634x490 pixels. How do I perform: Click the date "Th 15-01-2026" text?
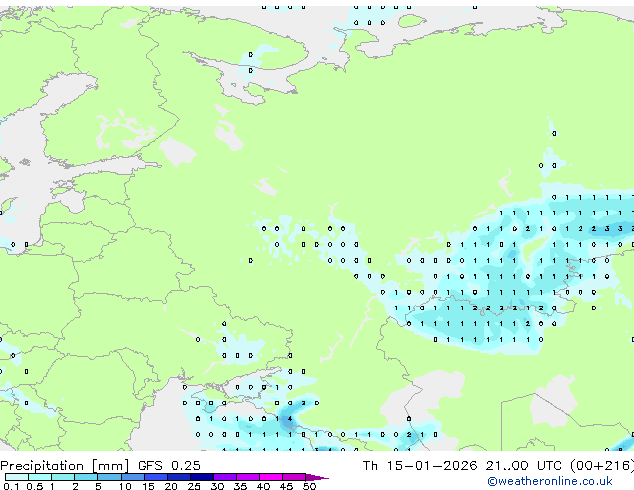click(x=420, y=466)
